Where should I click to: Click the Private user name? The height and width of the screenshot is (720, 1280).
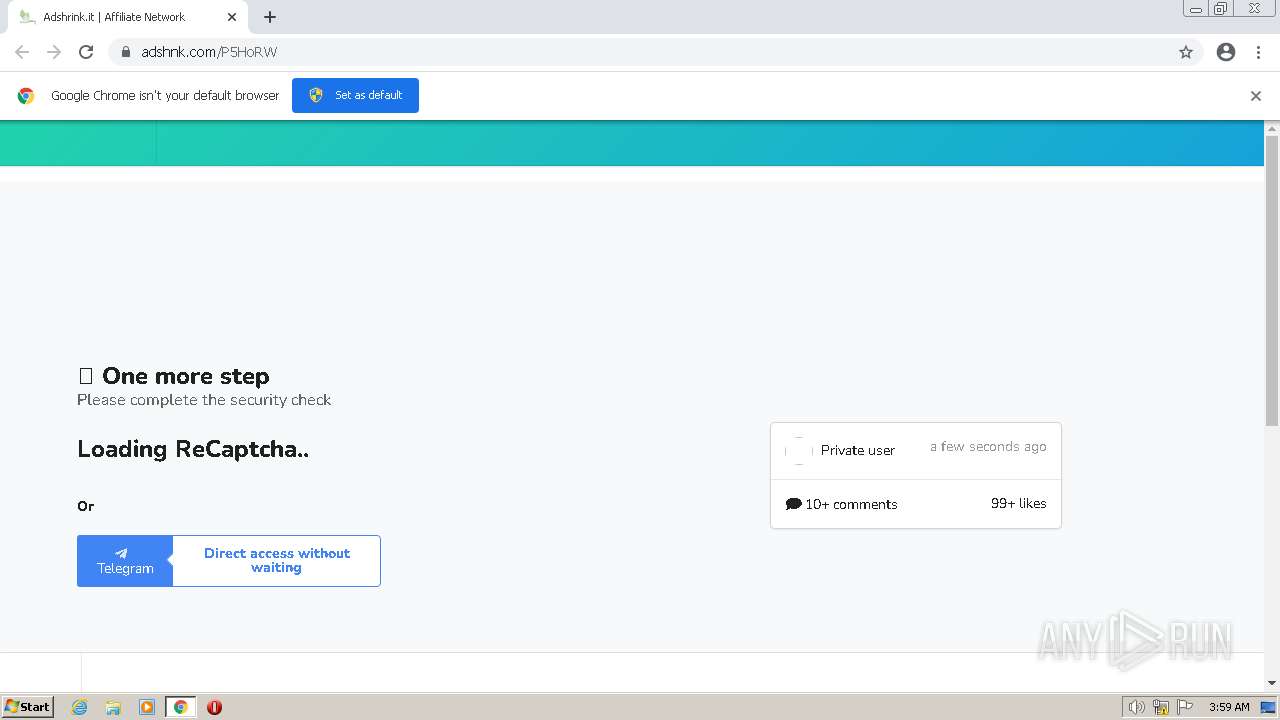pos(858,450)
